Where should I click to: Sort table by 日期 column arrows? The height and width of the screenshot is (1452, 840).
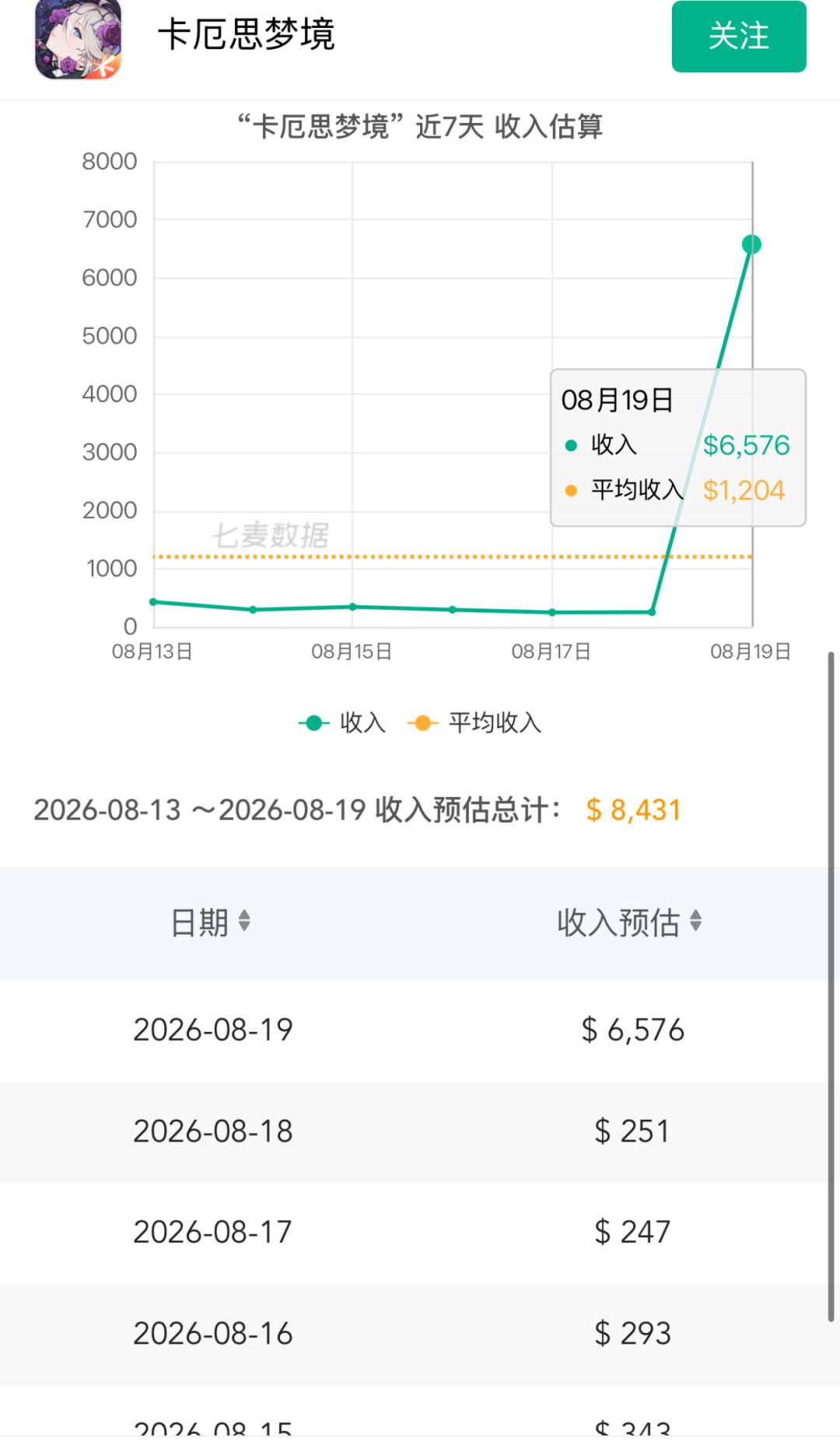[x=244, y=921]
